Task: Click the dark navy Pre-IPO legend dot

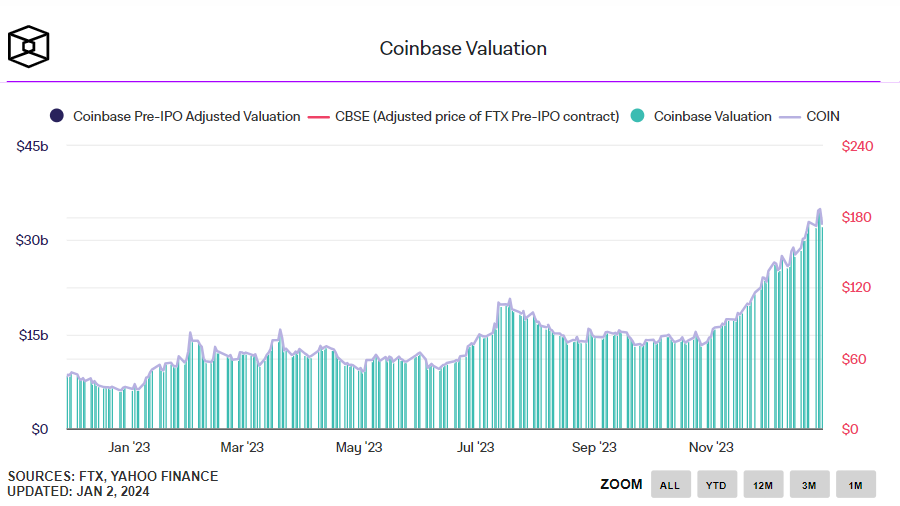Action: (57, 116)
